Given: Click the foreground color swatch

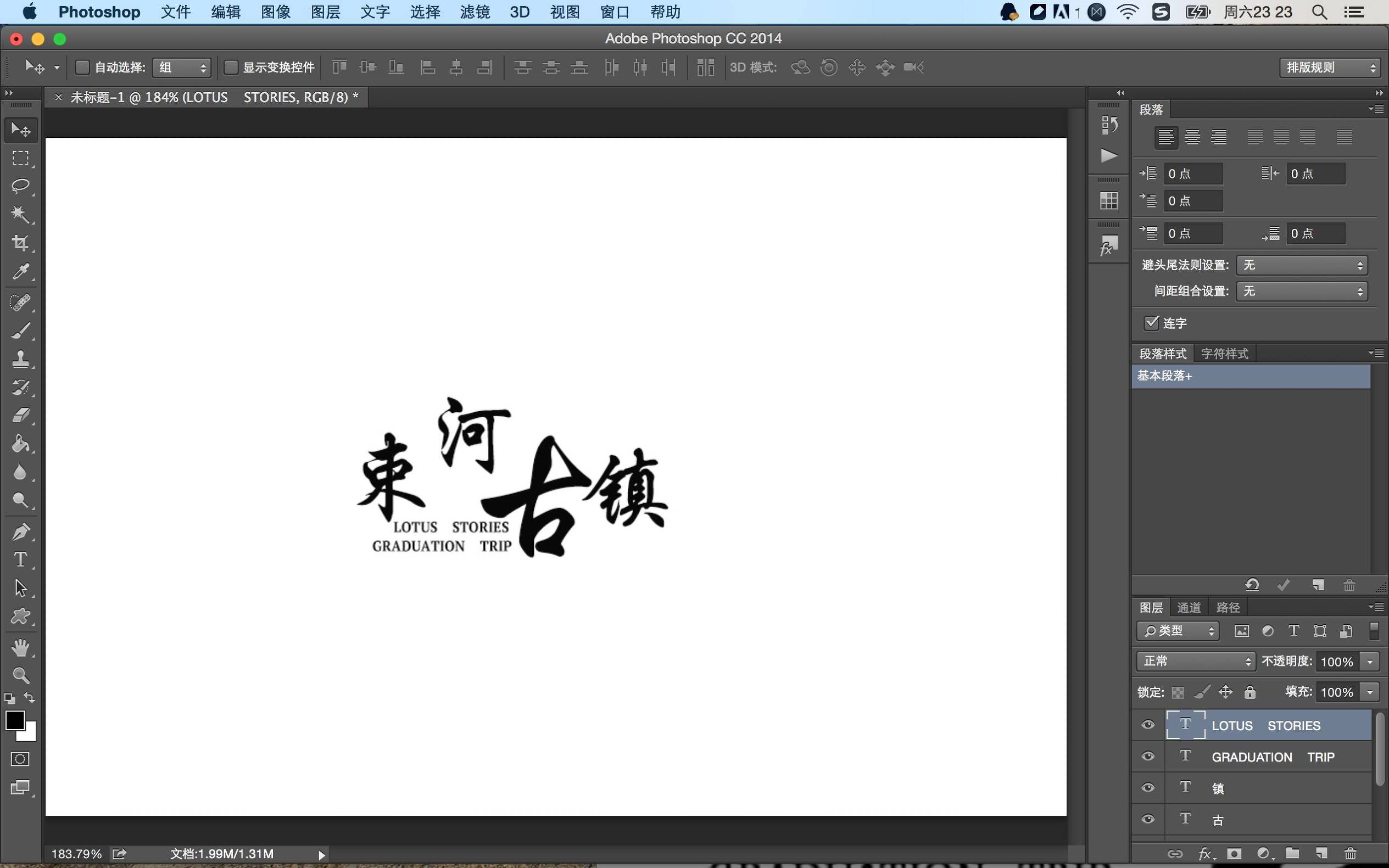Looking at the screenshot, I should click(15, 719).
